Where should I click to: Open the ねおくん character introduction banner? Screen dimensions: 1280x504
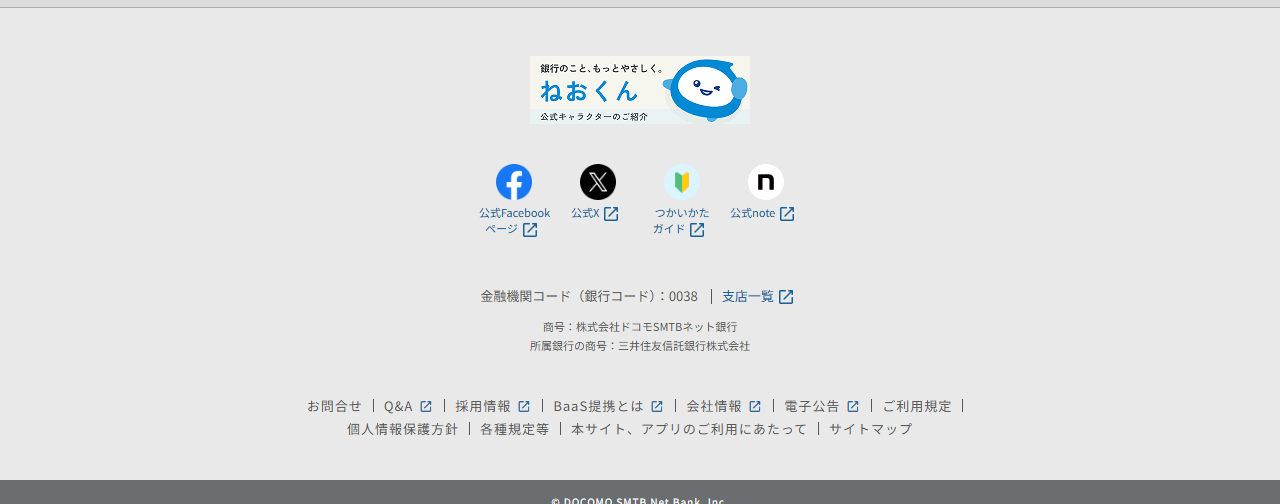[x=640, y=90]
